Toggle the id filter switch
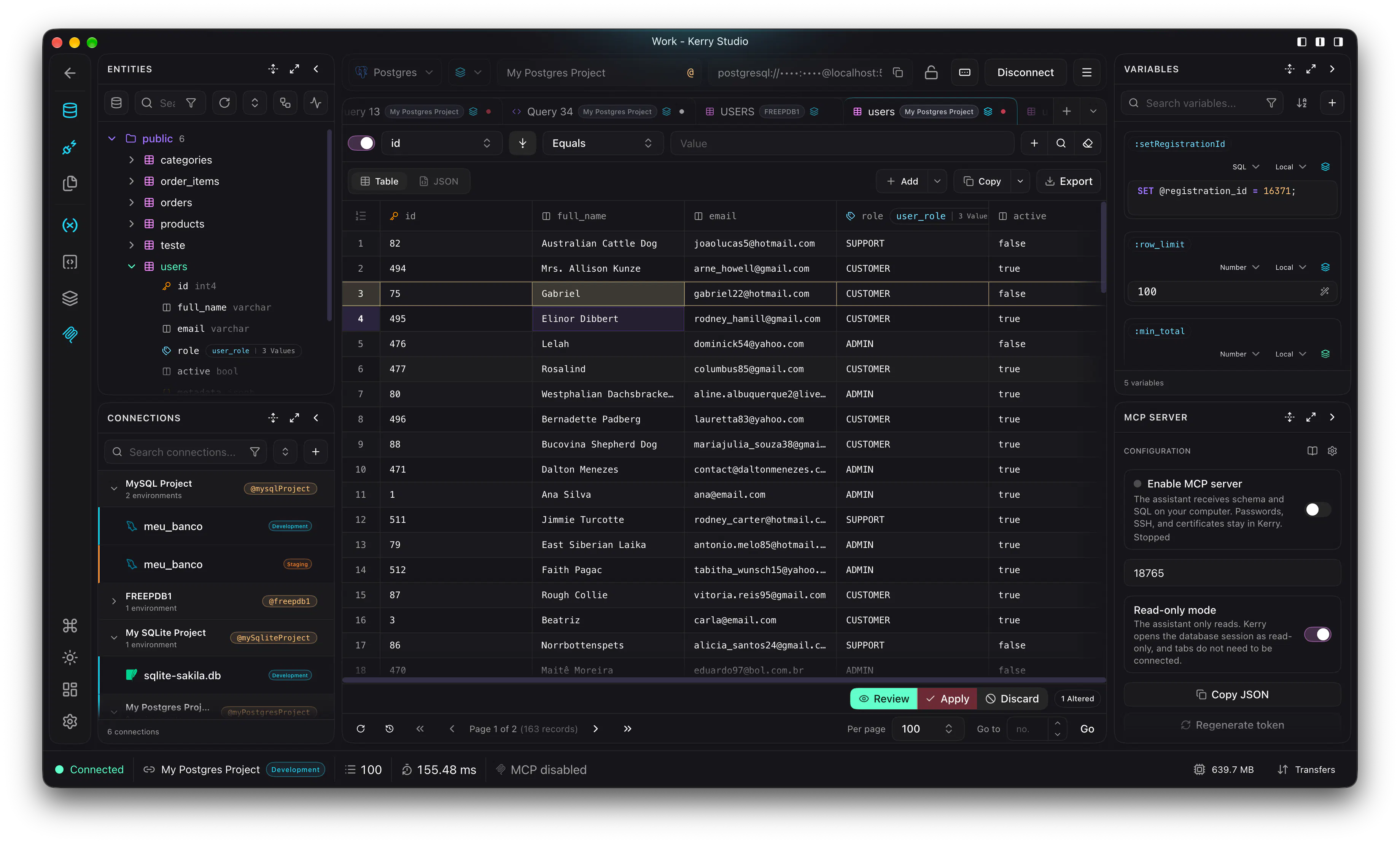 (x=361, y=143)
